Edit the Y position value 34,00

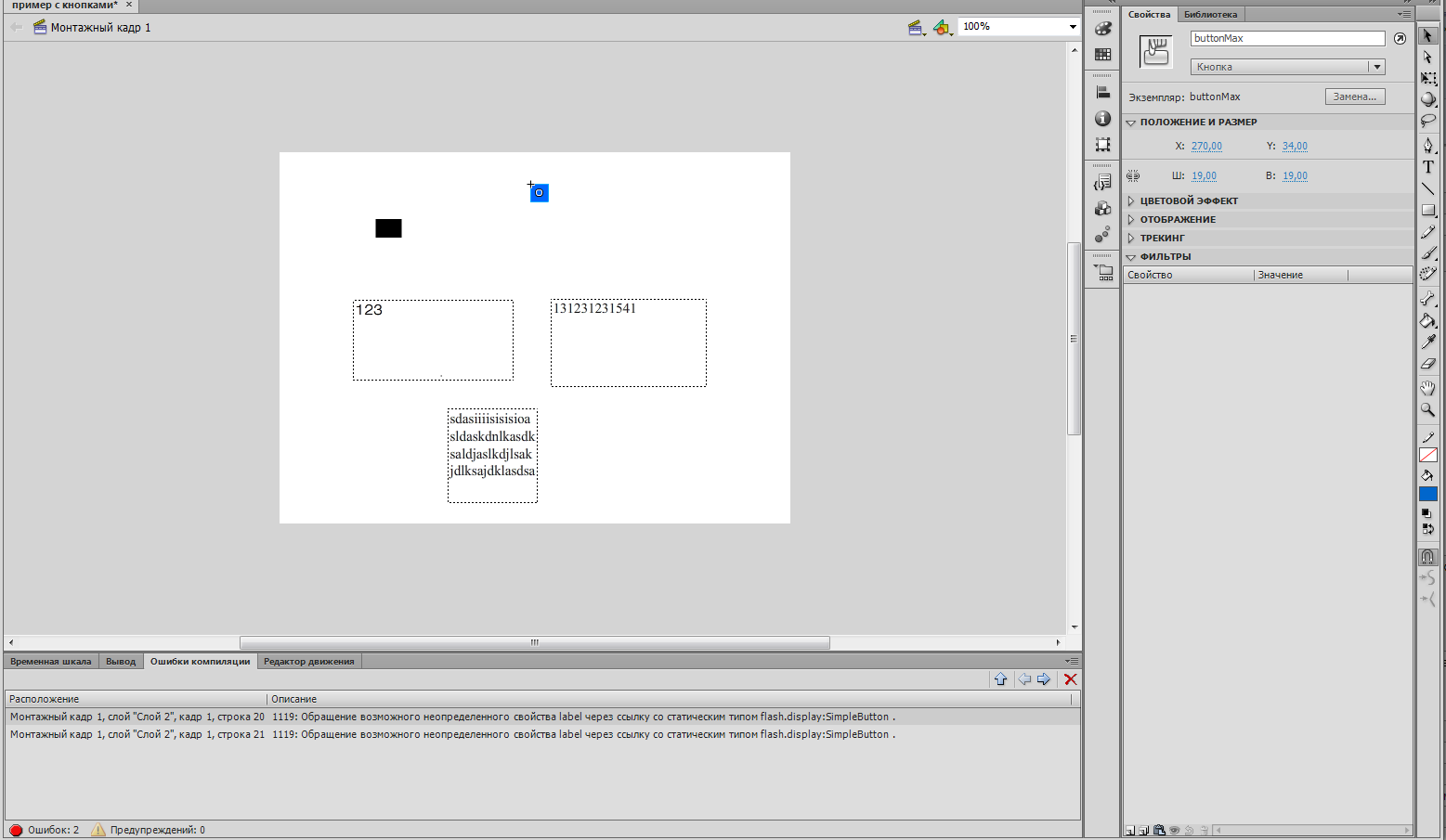pyautogui.click(x=1295, y=146)
